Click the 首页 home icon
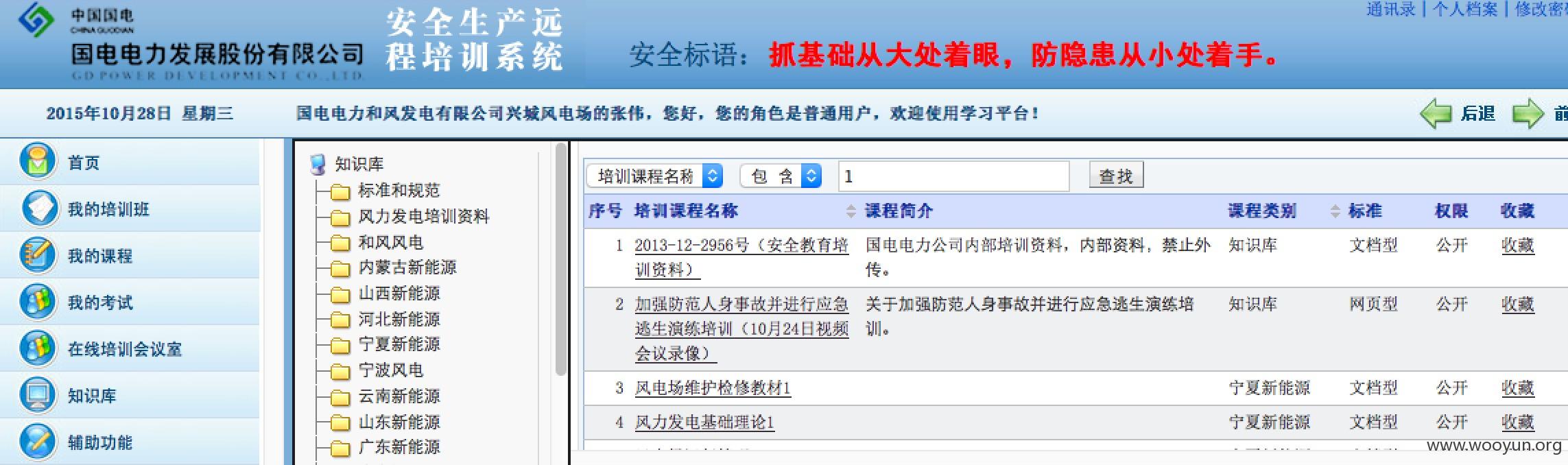Viewport: 1568px width, 465px height. click(38, 161)
